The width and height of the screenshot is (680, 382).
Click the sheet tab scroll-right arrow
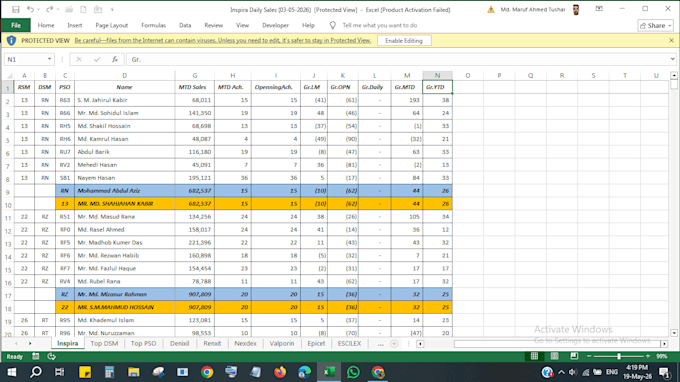tap(30, 343)
